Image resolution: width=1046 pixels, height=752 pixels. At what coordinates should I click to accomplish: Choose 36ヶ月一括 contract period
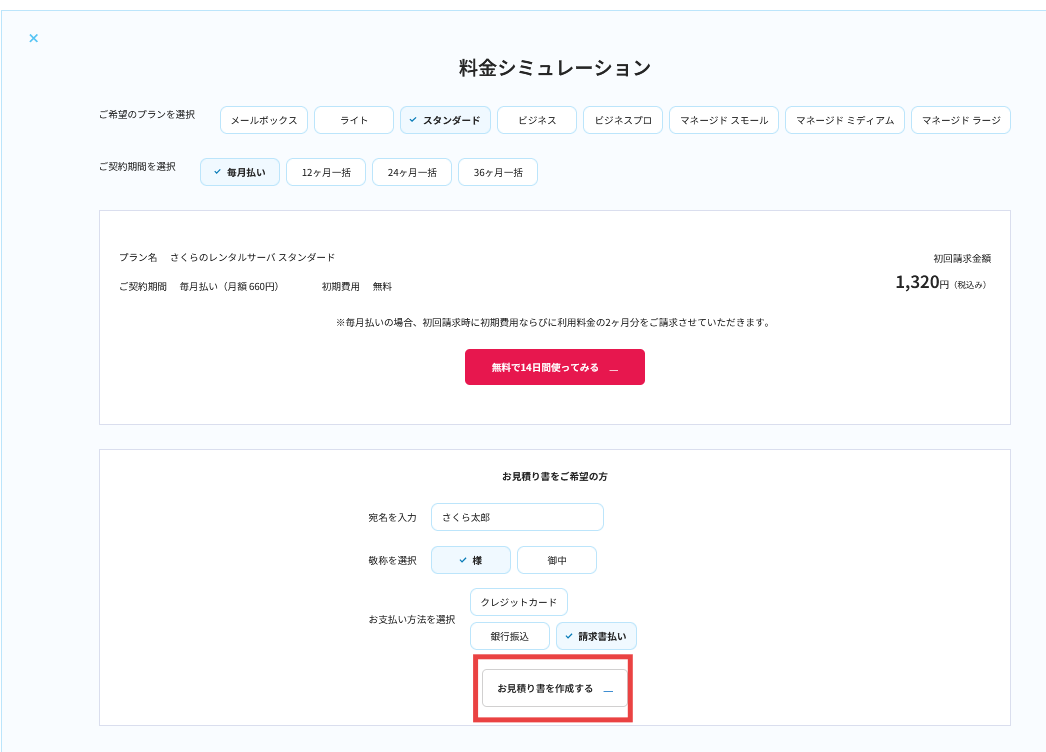[x=498, y=172]
